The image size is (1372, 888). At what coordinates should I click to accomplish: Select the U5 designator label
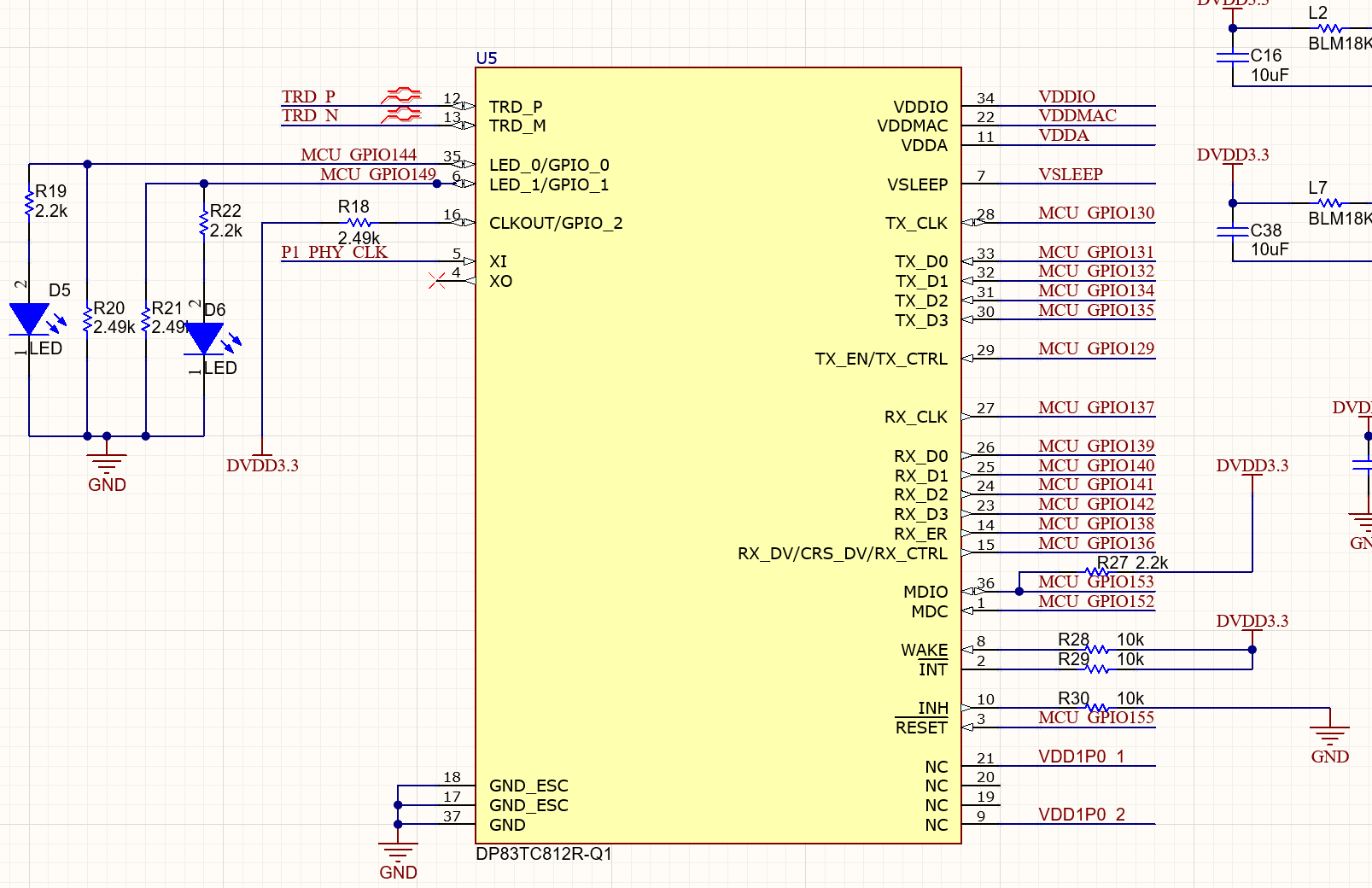coord(487,58)
